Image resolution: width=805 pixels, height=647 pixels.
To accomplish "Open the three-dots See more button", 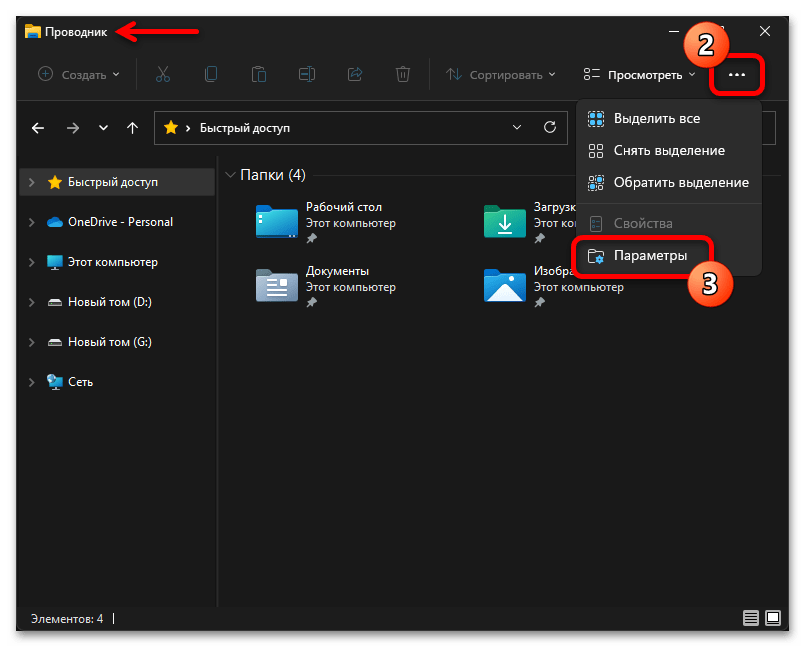I will coord(737,75).
